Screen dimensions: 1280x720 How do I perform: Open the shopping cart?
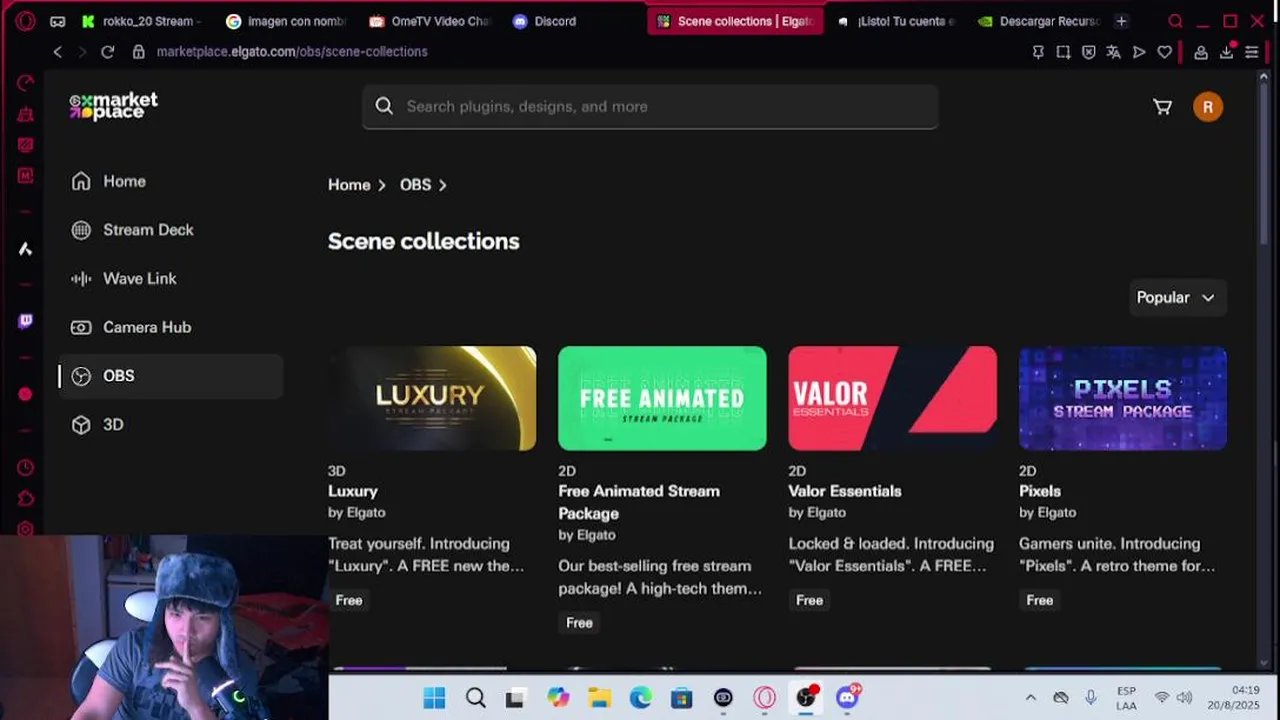[1162, 107]
